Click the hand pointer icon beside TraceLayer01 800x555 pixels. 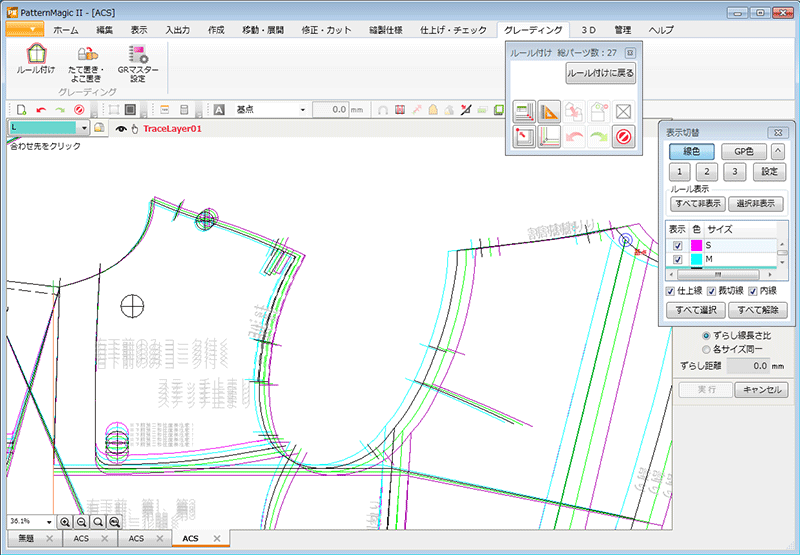point(135,129)
